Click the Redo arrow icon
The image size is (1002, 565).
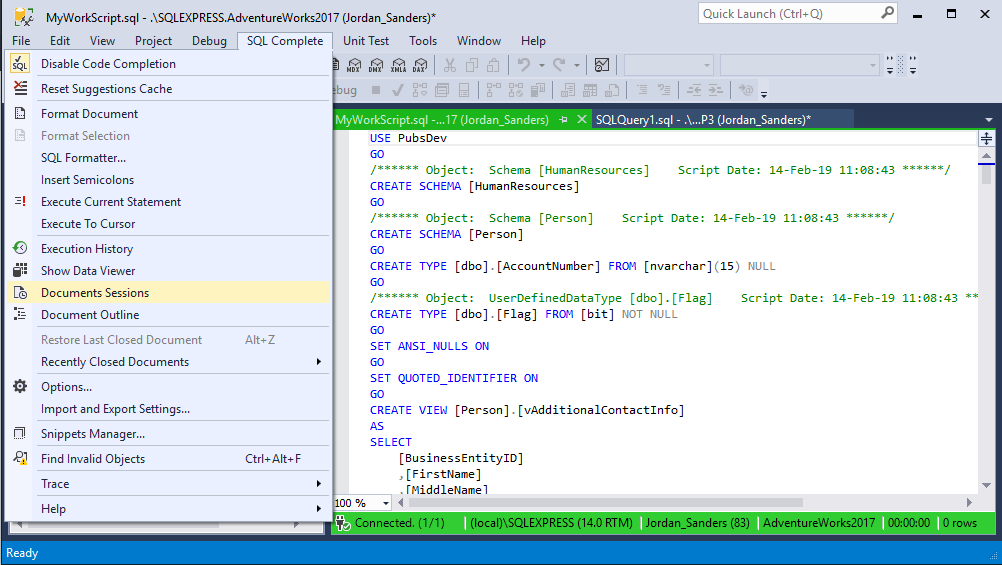[x=559, y=65]
